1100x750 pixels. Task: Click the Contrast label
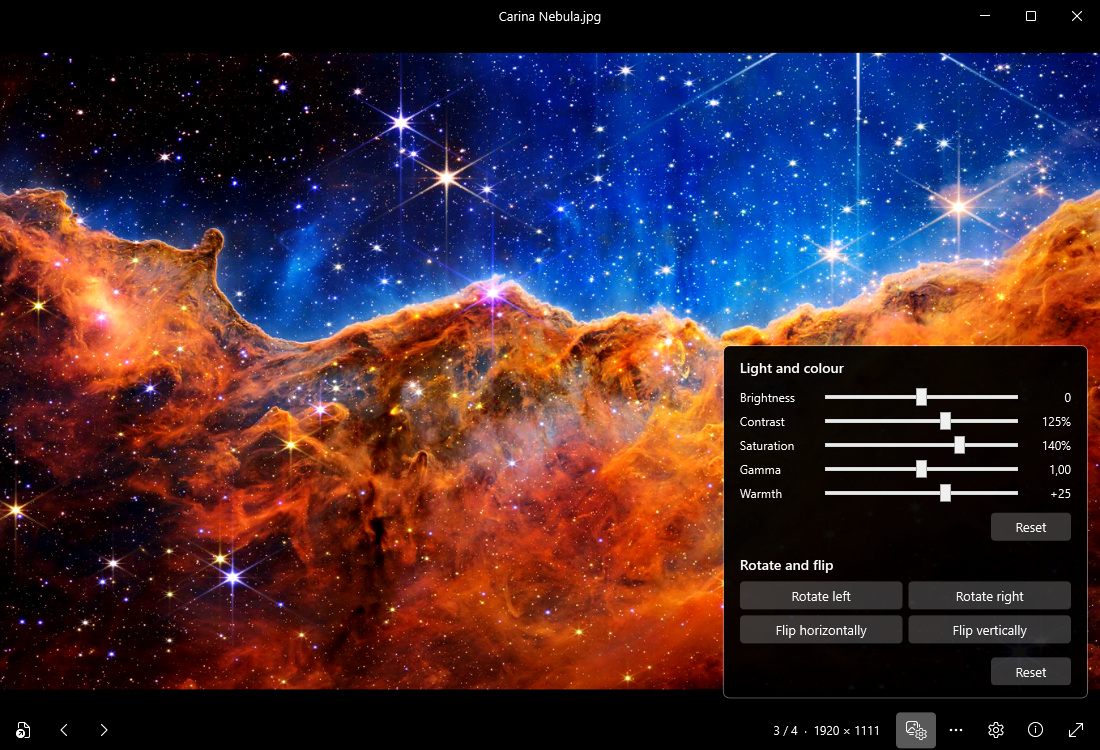[762, 422]
